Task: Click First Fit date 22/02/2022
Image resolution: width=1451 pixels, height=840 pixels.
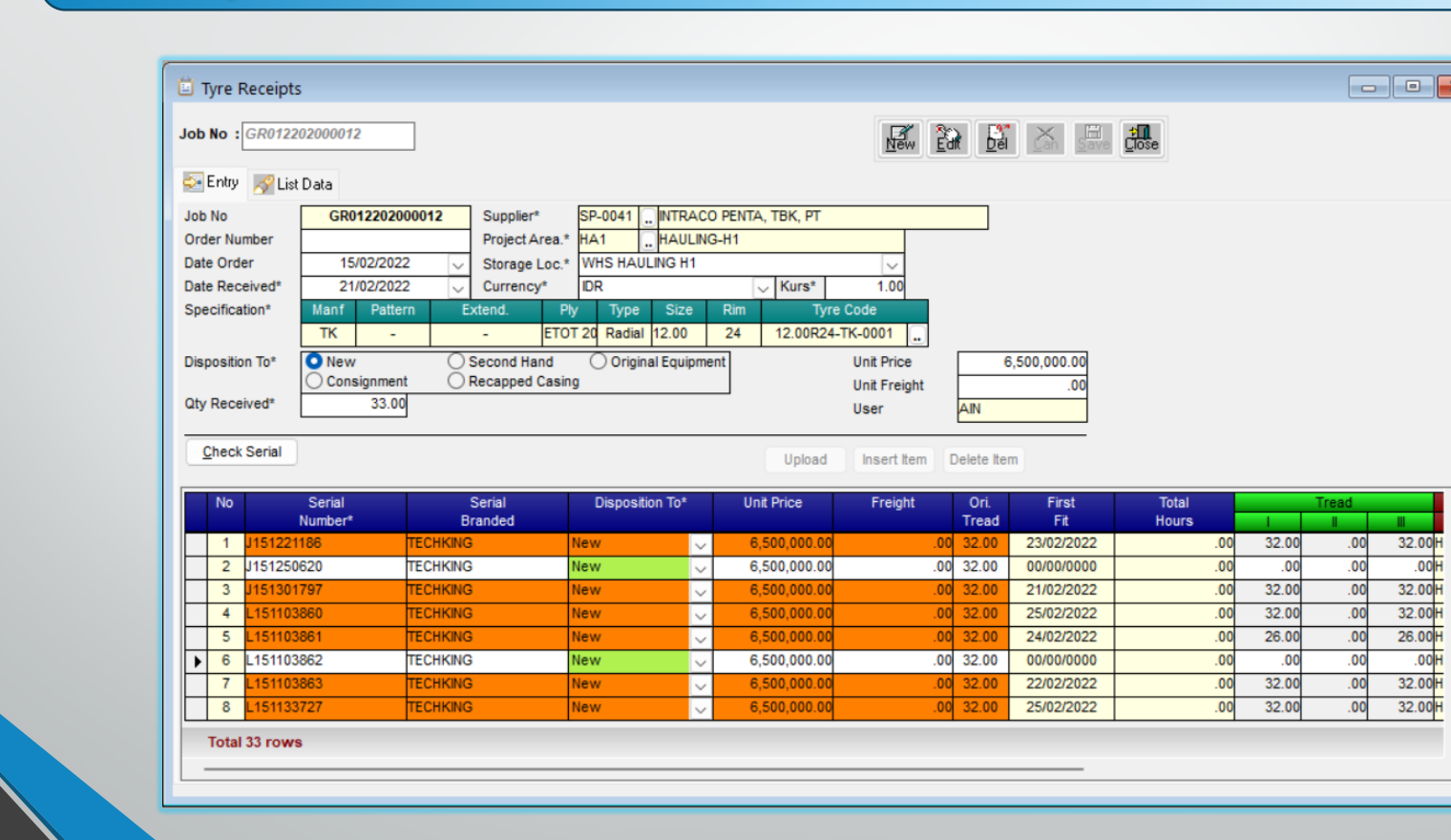Action: point(1062,683)
